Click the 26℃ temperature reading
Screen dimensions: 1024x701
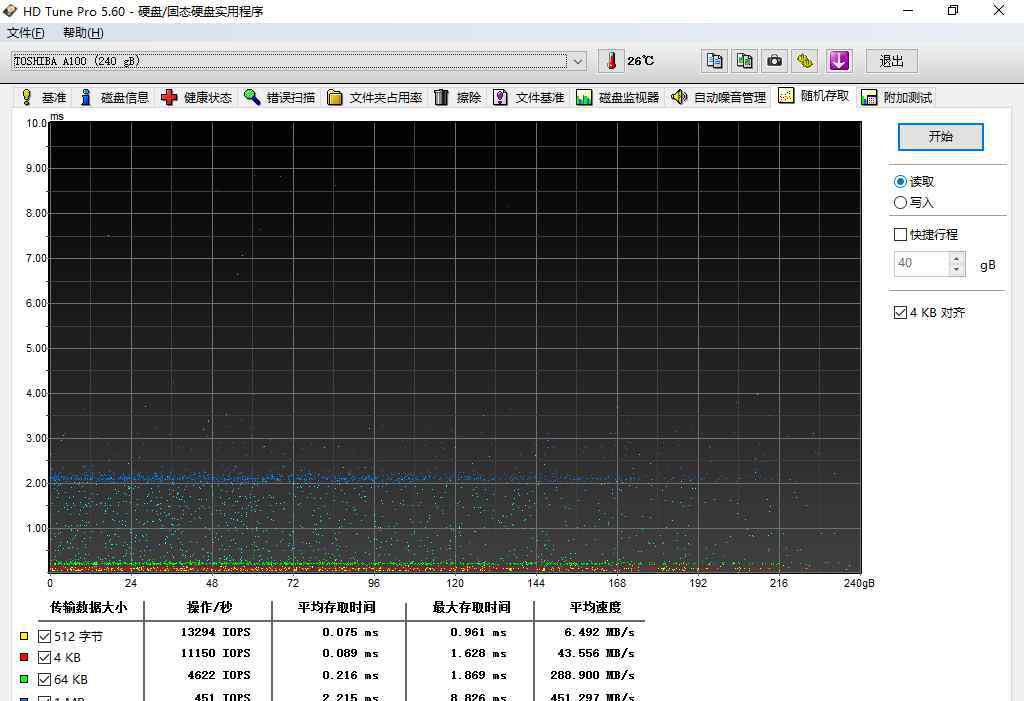[x=641, y=61]
